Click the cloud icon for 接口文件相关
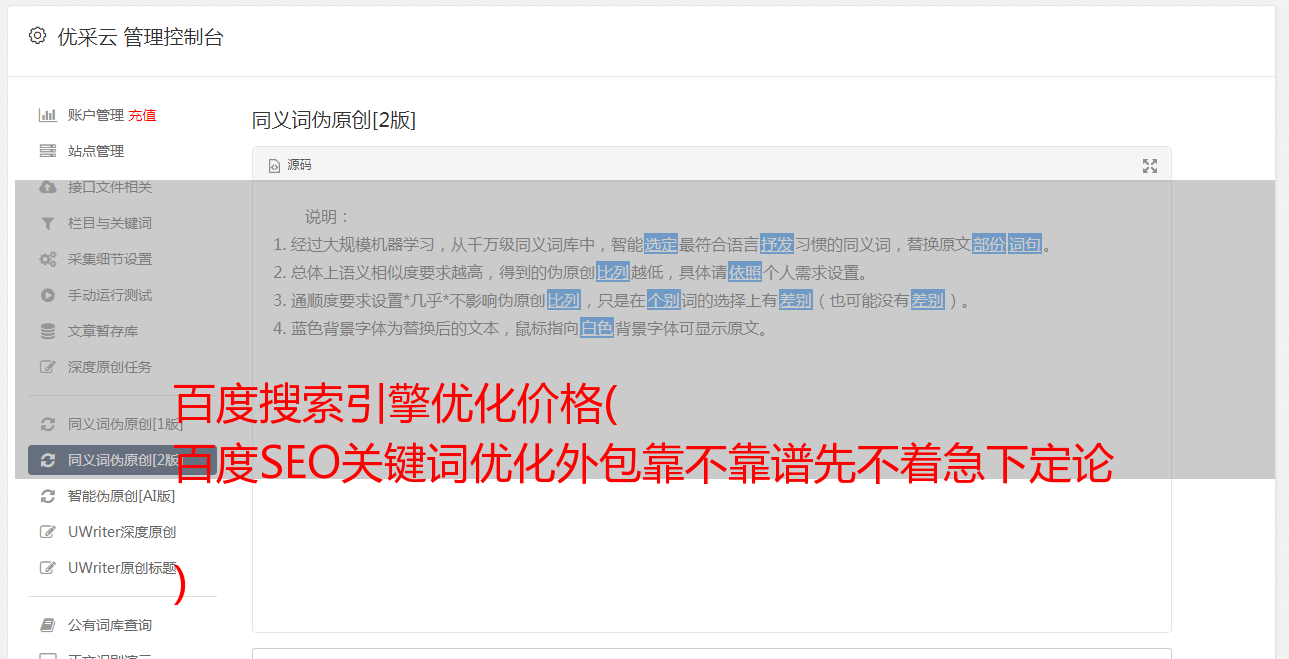The width and height of the screenshot is (1289, 659). (47, 187)
